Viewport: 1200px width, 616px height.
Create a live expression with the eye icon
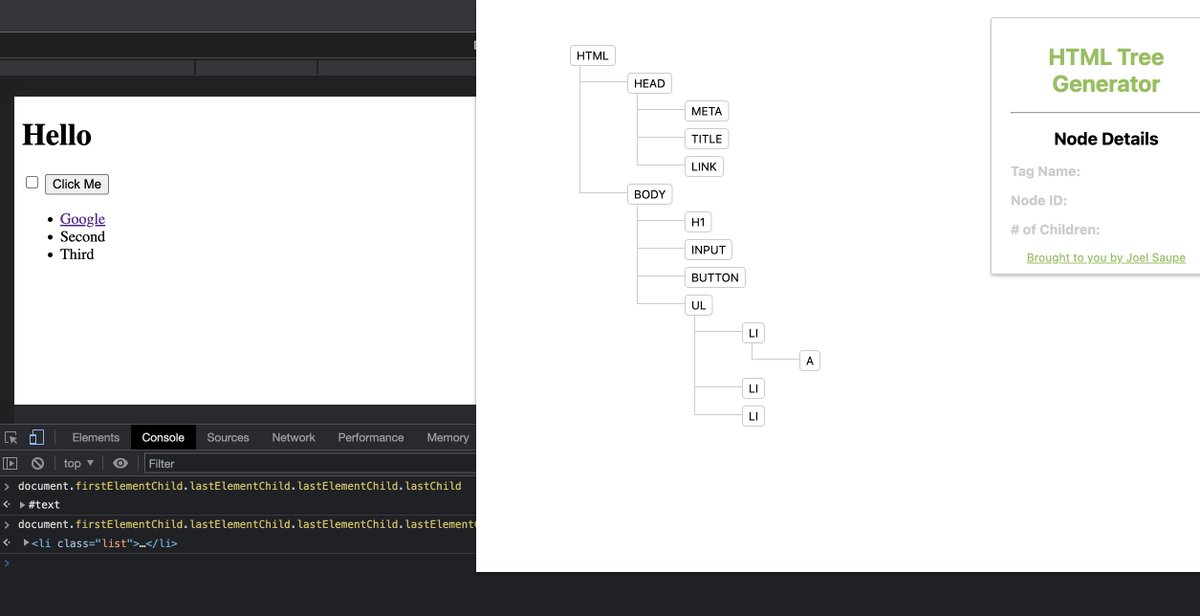(120, 463)
